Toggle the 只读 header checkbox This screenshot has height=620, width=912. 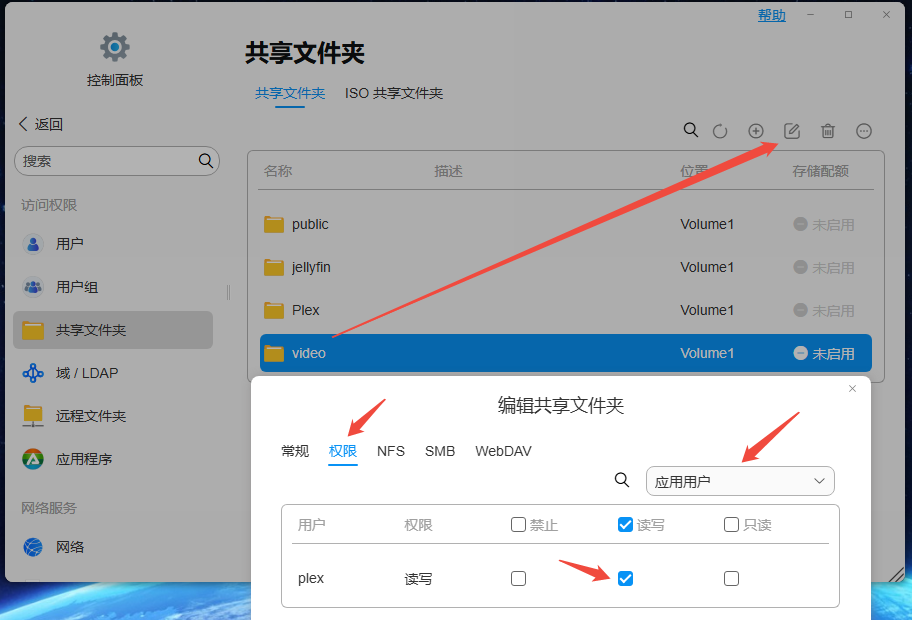pos(731,525)
